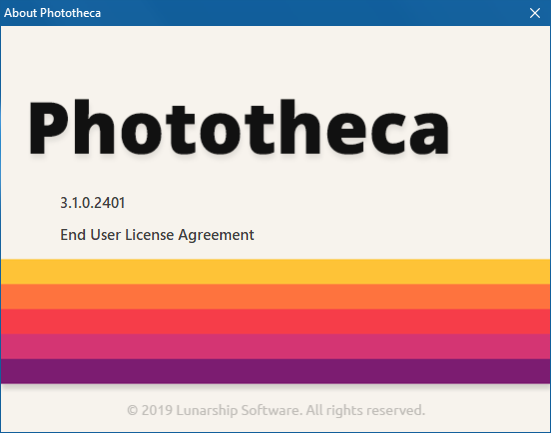
Task: Click the About Phototheca title bar text
Action: click(x=52, y=13)
